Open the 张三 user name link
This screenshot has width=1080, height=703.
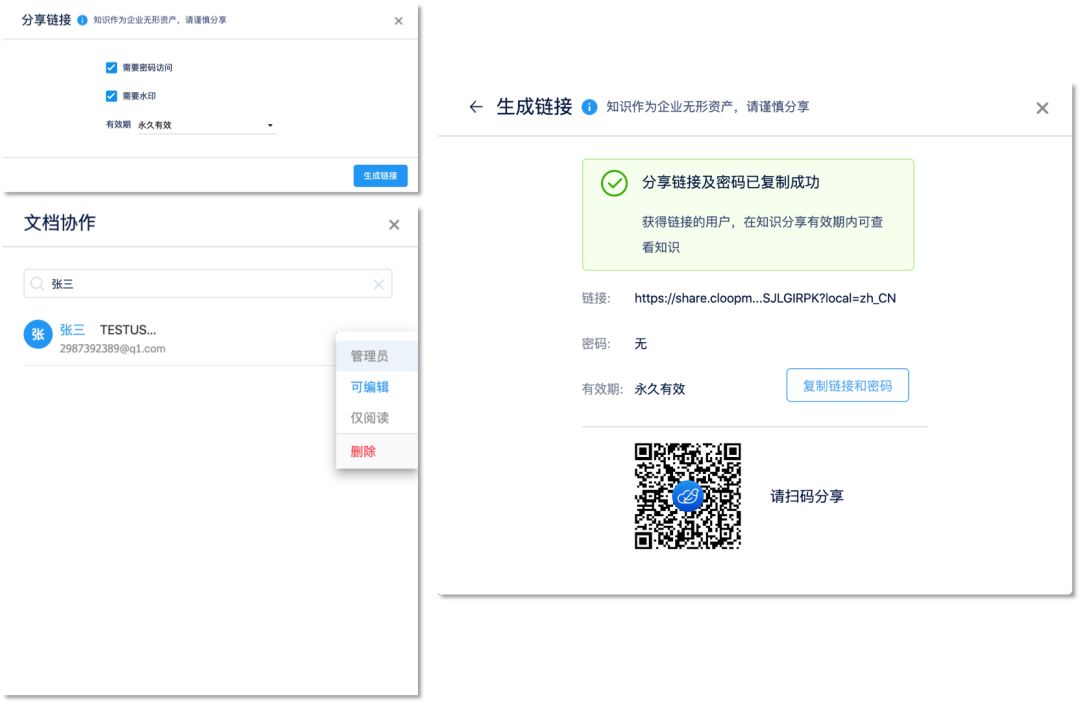(x=72, y=330)
